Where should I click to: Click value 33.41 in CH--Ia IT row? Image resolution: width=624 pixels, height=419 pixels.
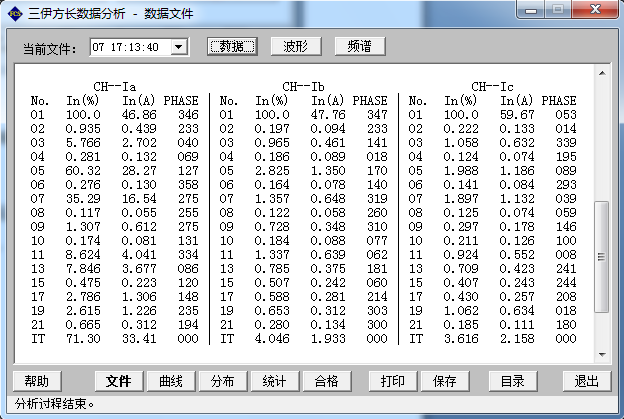coord(139,339)
